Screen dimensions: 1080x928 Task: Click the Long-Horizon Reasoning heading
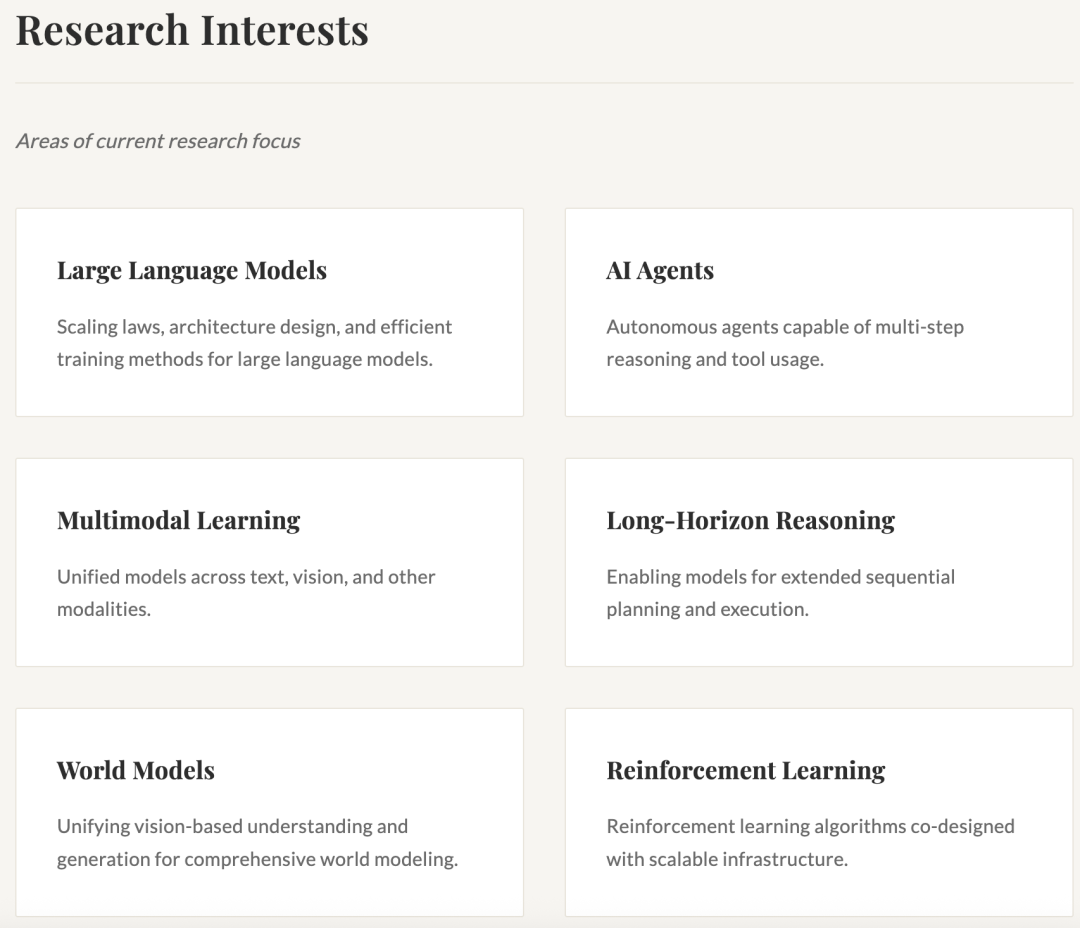pos(750,520)
